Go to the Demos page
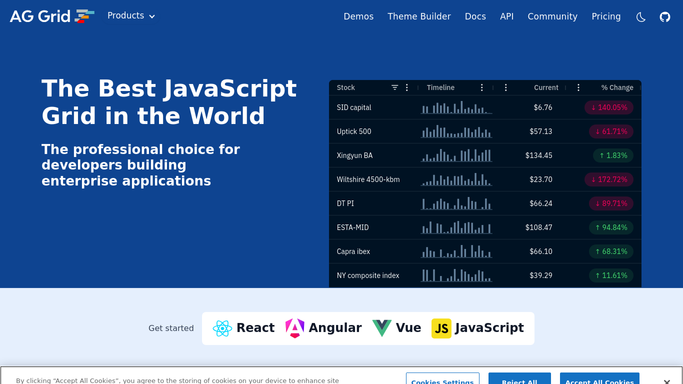This screenshot has height=384, width=683. (x=358, y=17)
